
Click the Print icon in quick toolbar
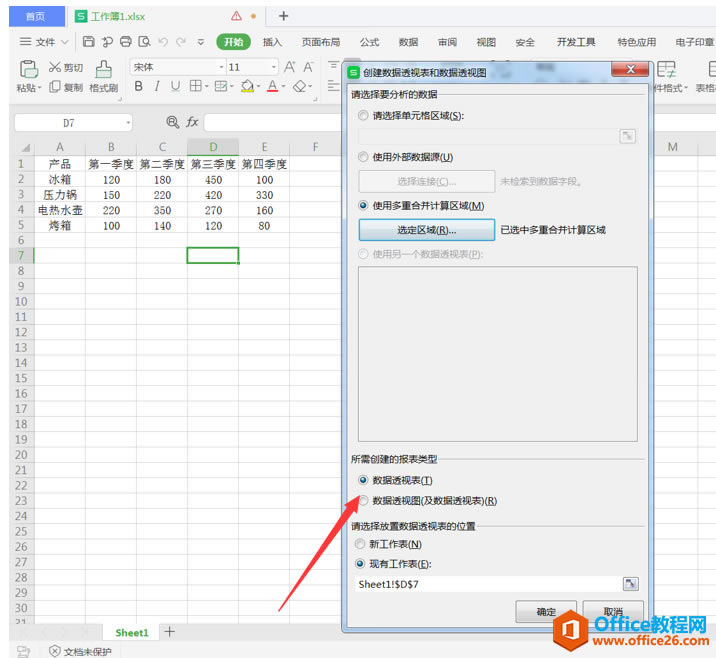click(x=126, y=42)
